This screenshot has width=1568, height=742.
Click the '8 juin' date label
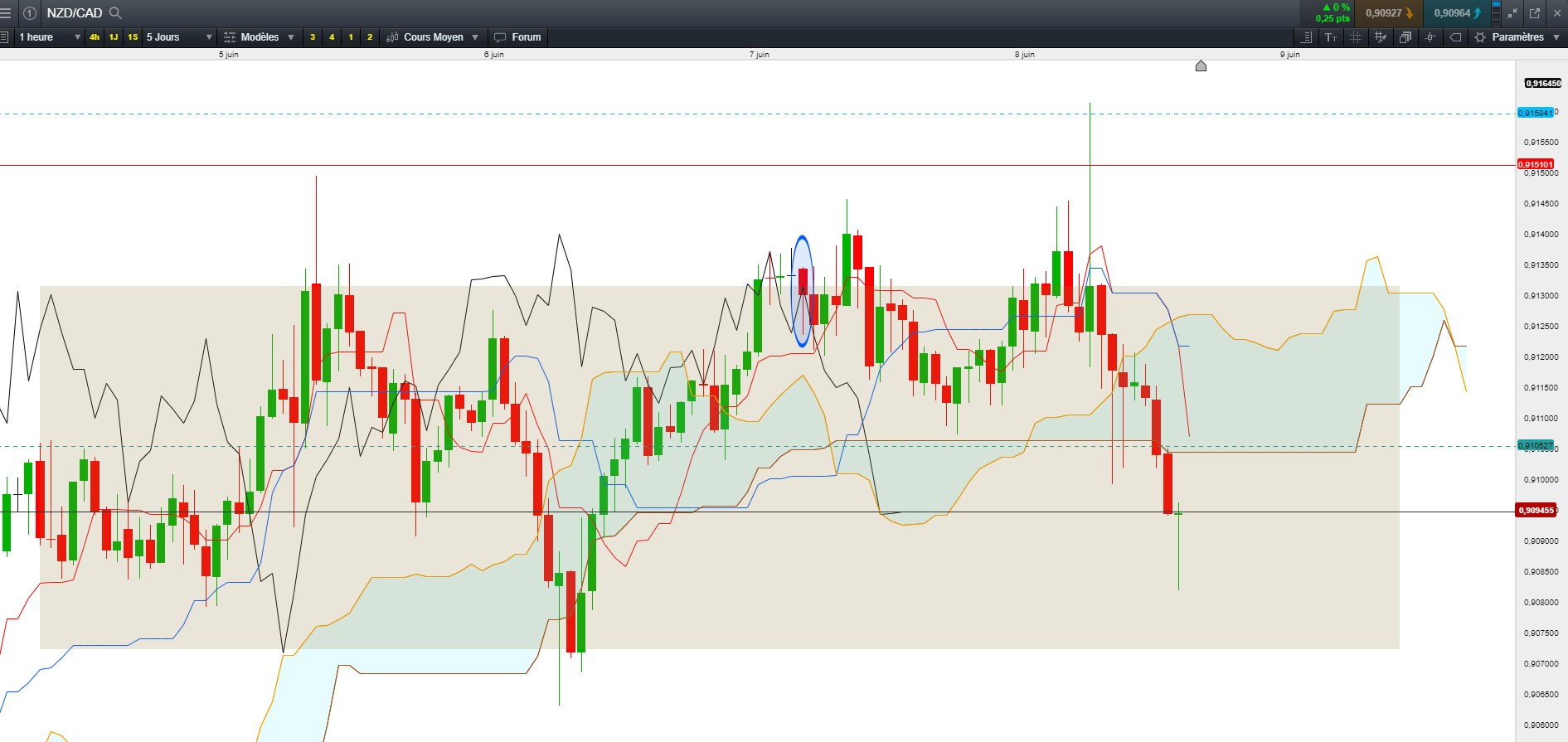click(1025, 55)
